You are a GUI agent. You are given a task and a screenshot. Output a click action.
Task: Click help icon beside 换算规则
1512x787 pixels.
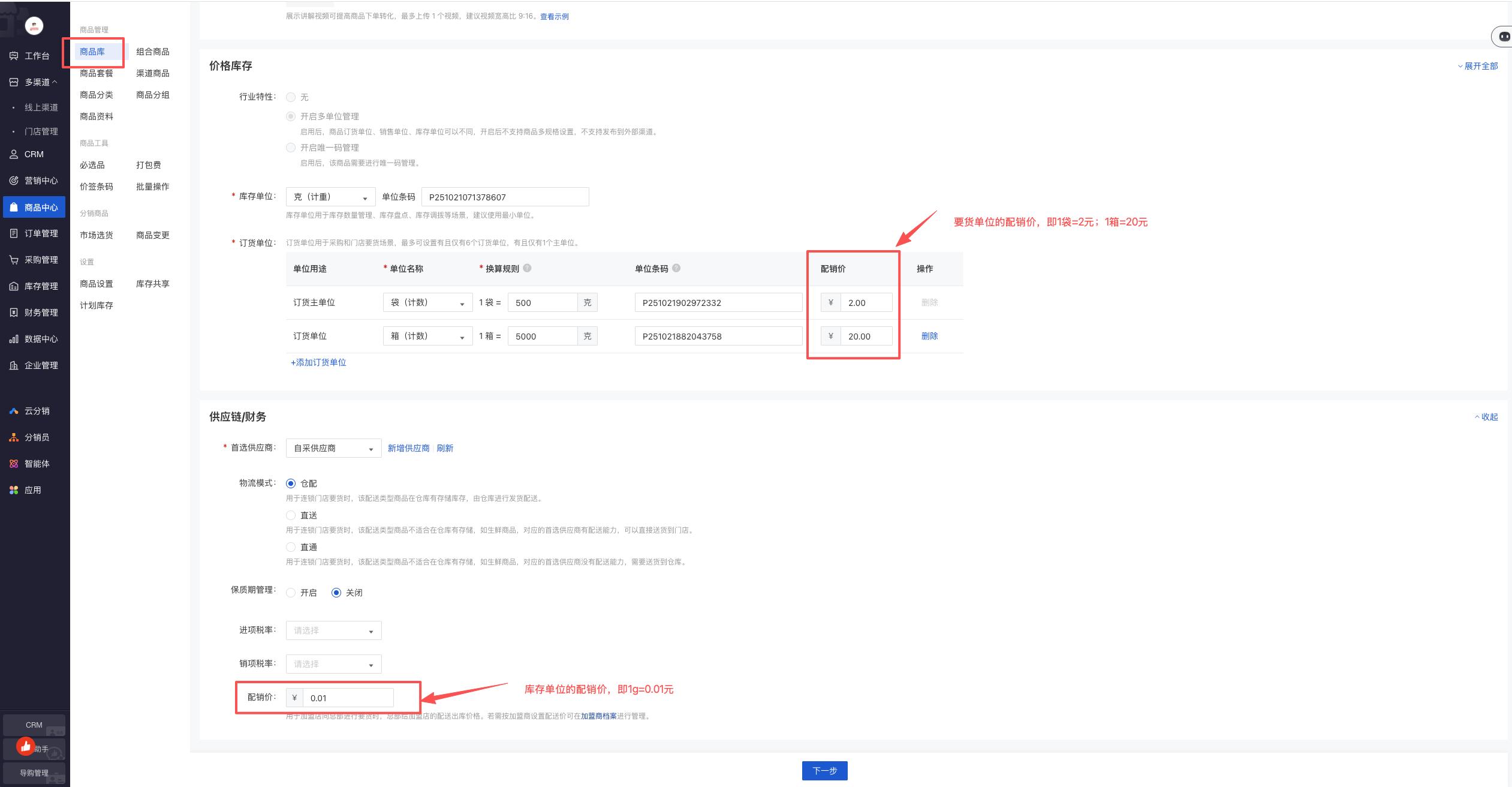click(x=527, y=268)
